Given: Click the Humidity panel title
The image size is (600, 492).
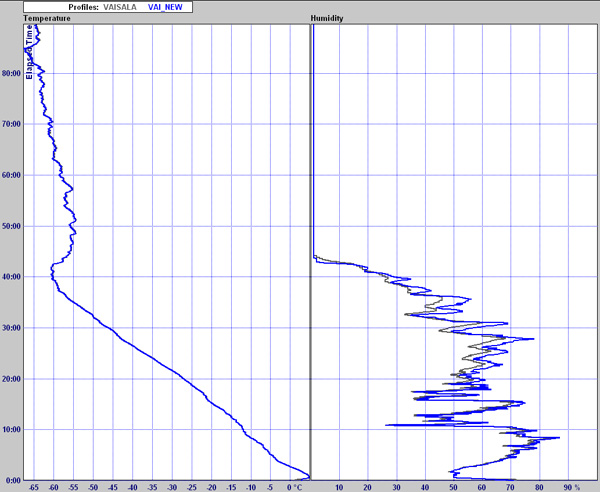Looking at the screenshot, I should tap(328, 18).
